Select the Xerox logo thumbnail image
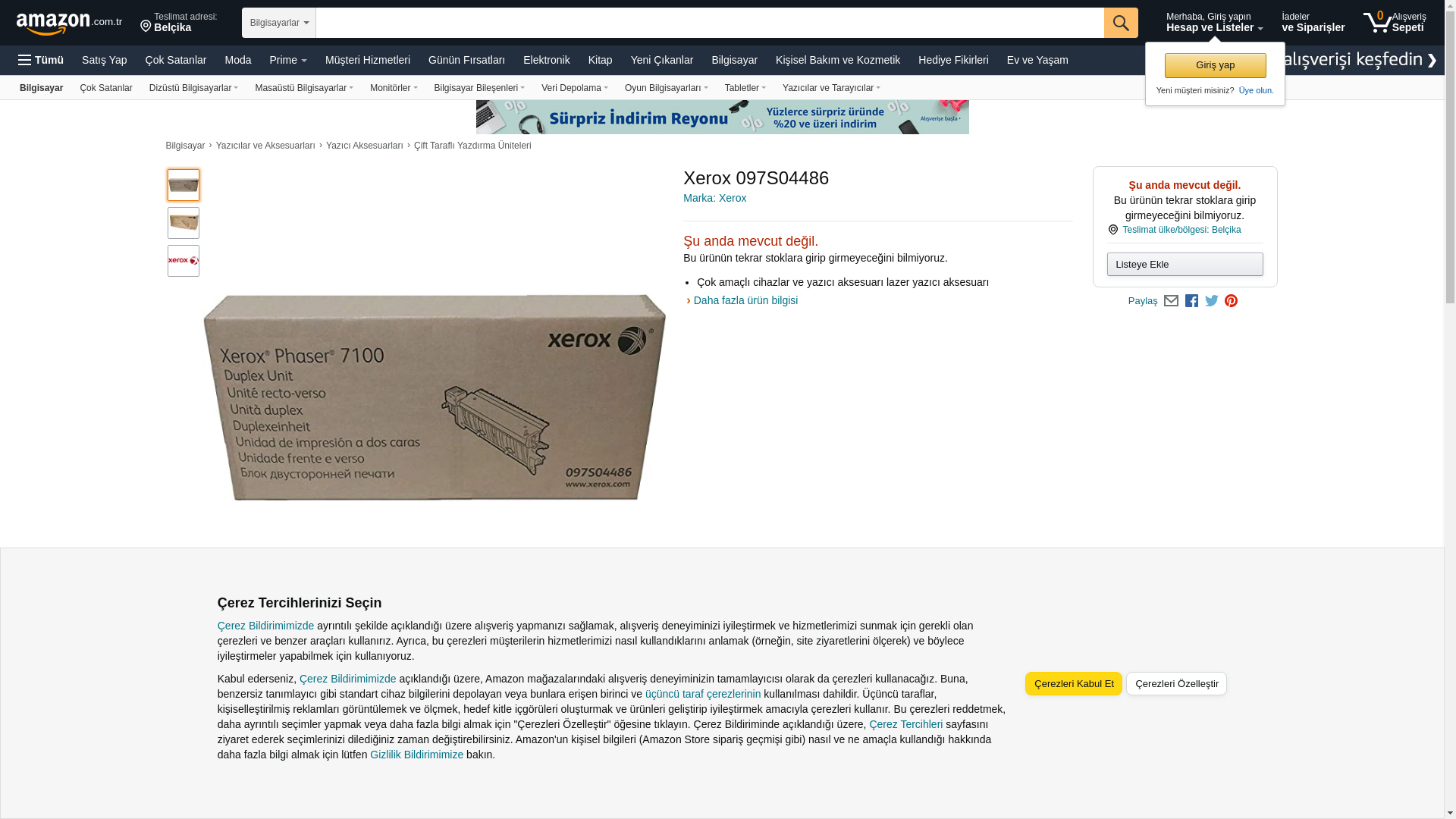Viewport: 1456px width, 819px height. (184, 261)
